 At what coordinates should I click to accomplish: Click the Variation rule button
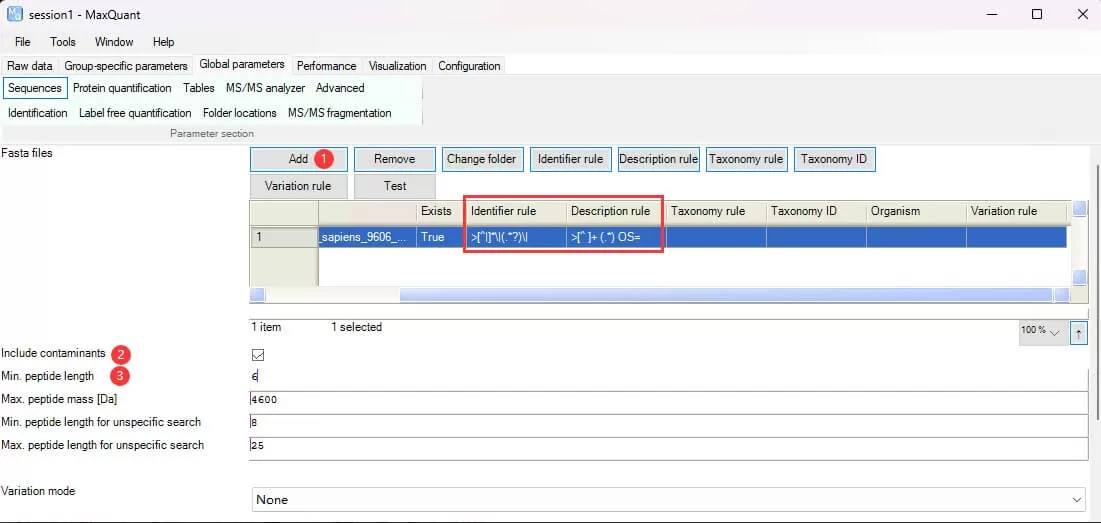coord(298,186)
